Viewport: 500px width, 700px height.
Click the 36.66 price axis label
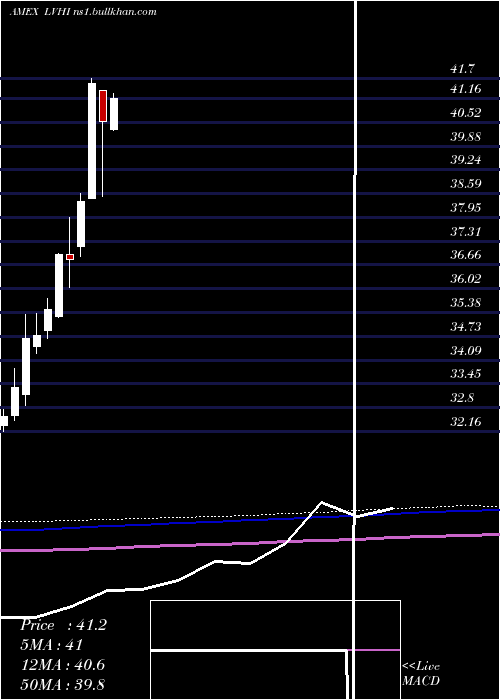coord(466,254)
